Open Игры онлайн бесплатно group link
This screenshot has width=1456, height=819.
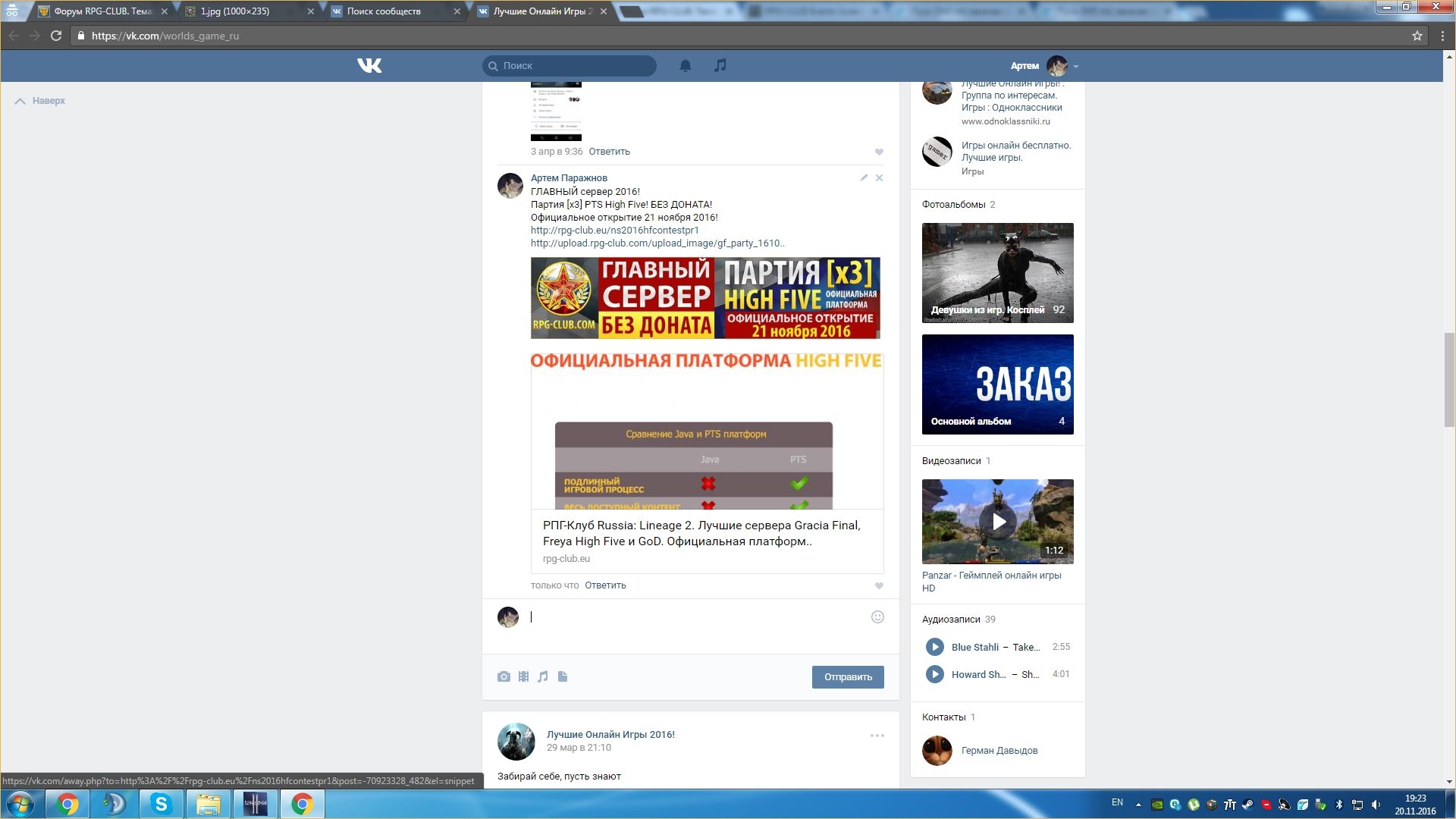(1016, 152)
